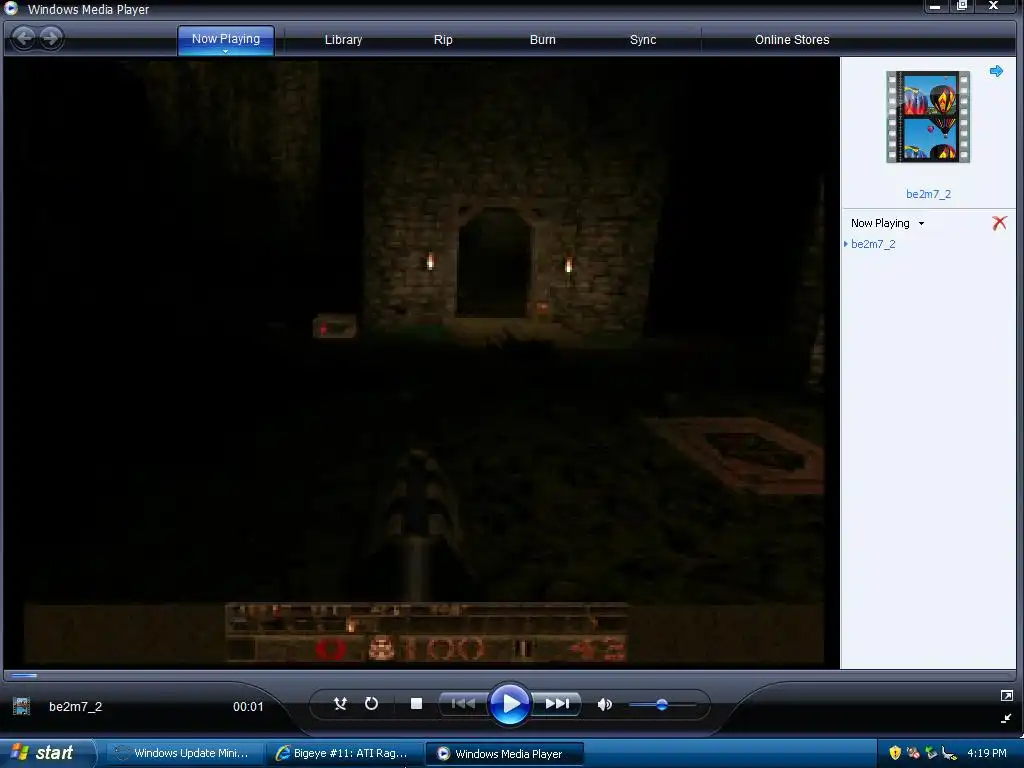This screenshot has height=768, width=1024.
Task: Click the network connection tray icon
Action: coord(949,753)
